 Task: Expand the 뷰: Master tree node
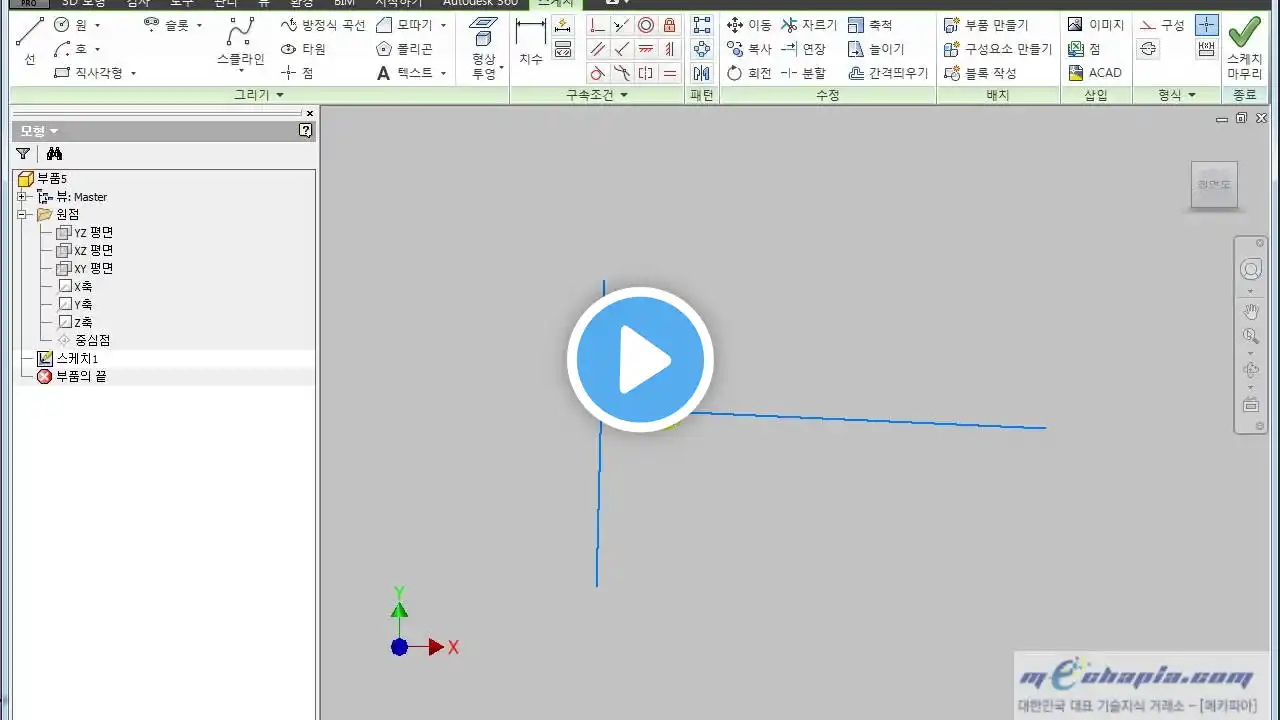[22, 197]
